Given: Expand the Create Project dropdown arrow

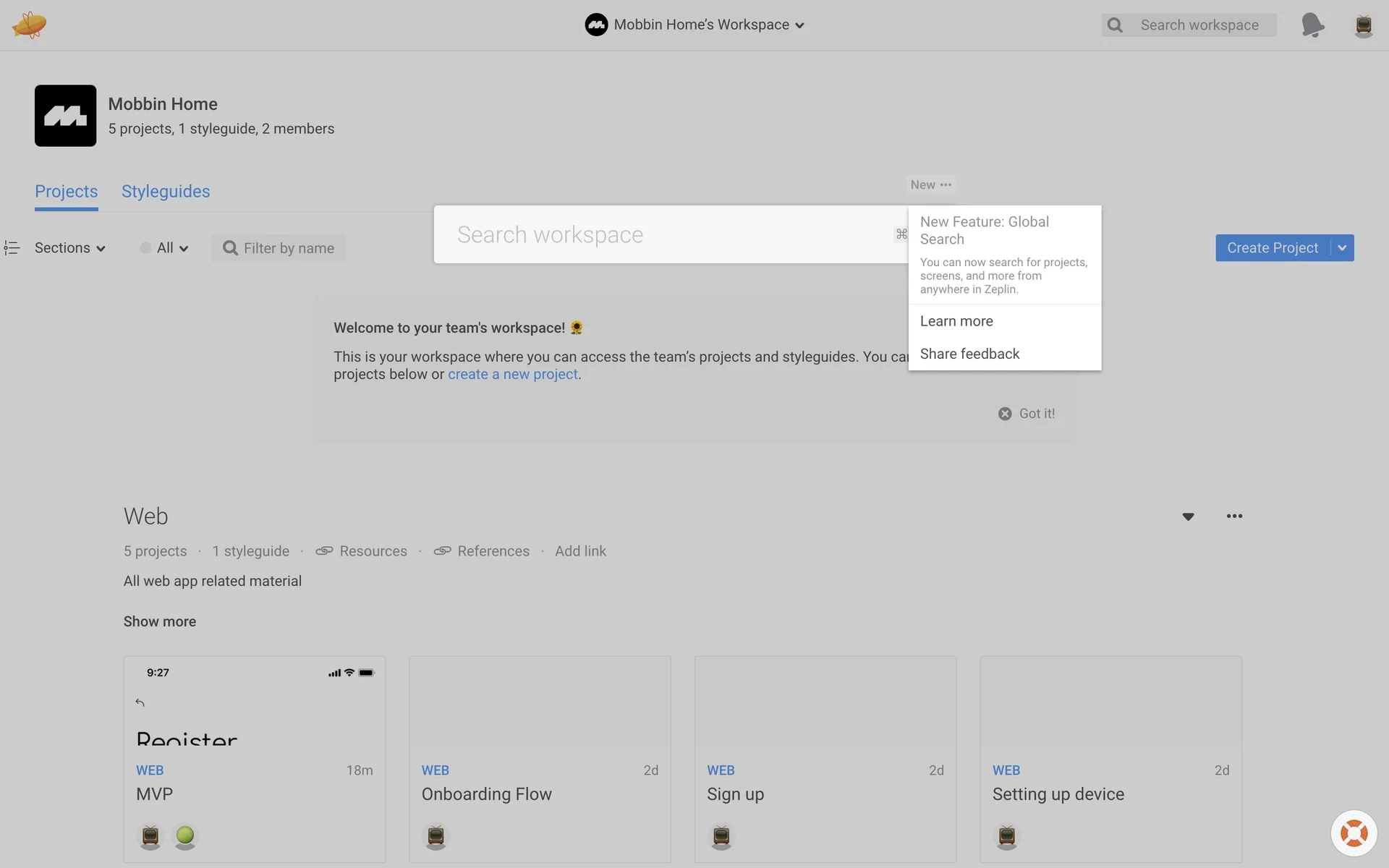Looking at the screenshot, I should 1343,248.
